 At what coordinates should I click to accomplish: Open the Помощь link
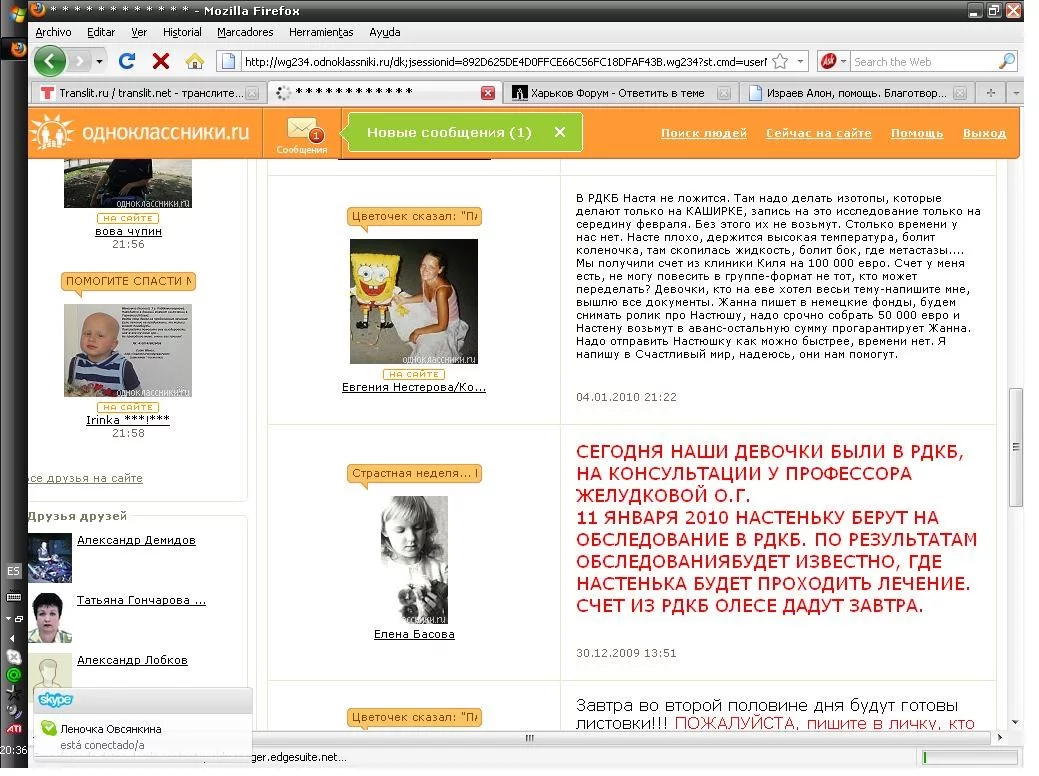[917, 134]
